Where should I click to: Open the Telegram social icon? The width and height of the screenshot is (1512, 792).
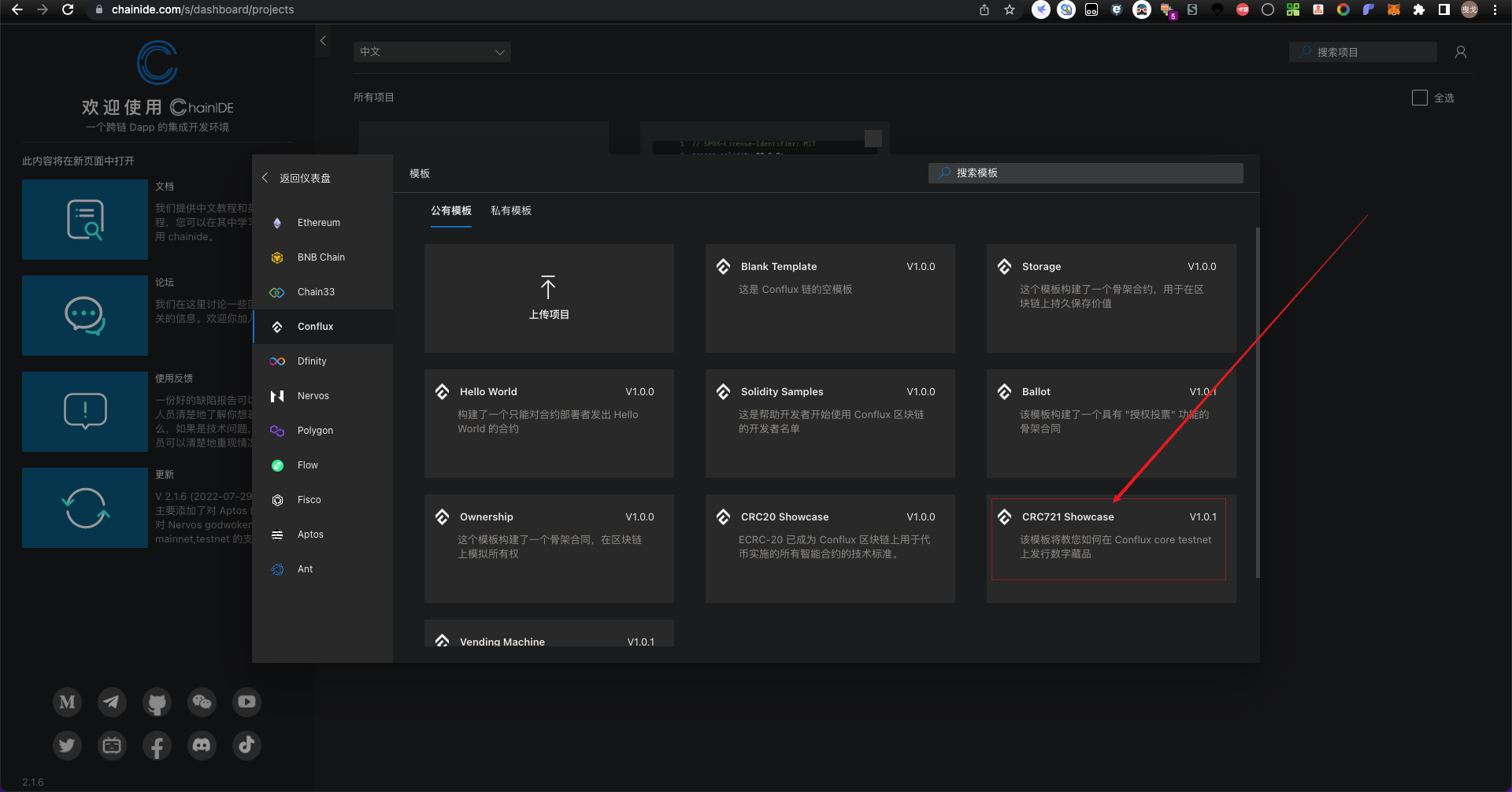pyautogui.click(x=112, y=701)
